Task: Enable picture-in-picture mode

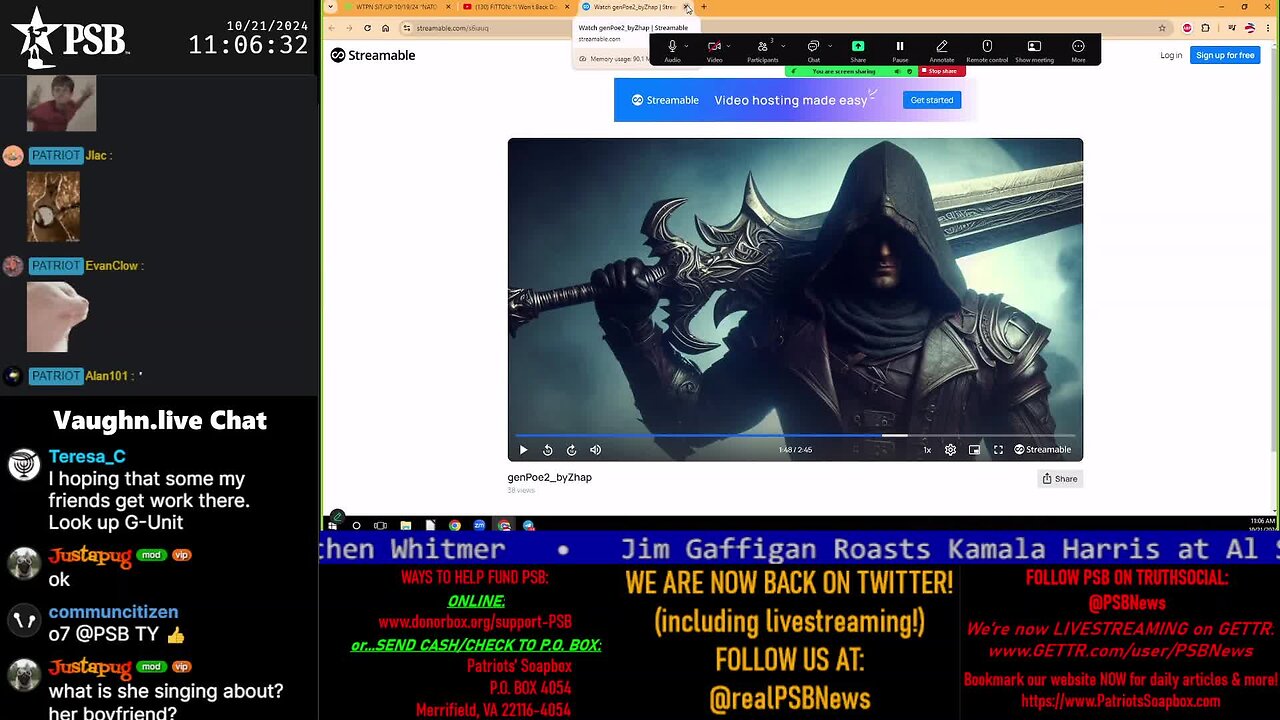Action: (974, 450)
